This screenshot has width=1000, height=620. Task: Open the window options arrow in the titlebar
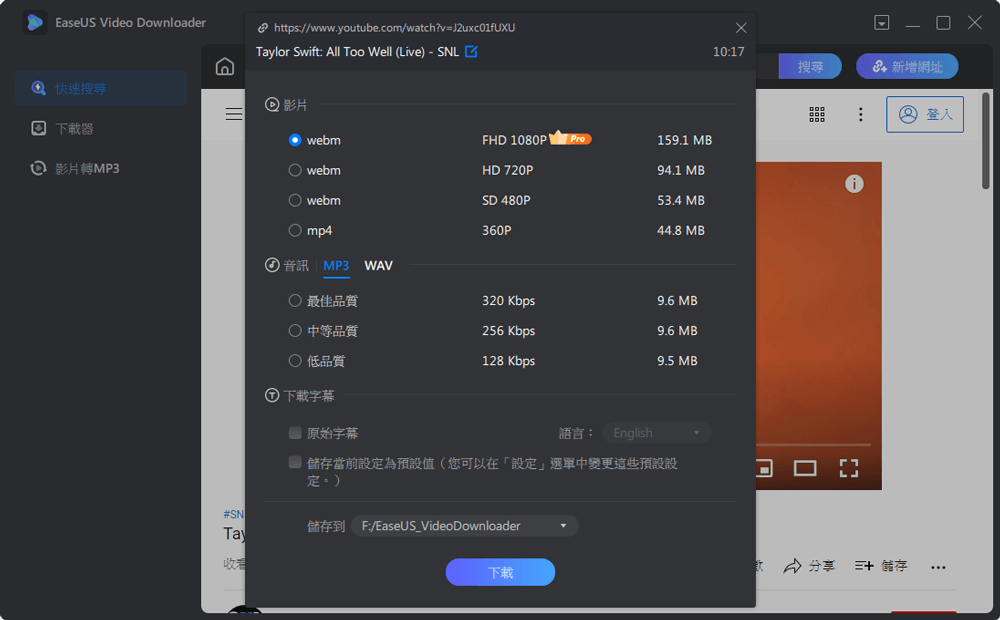pos(881,22)
